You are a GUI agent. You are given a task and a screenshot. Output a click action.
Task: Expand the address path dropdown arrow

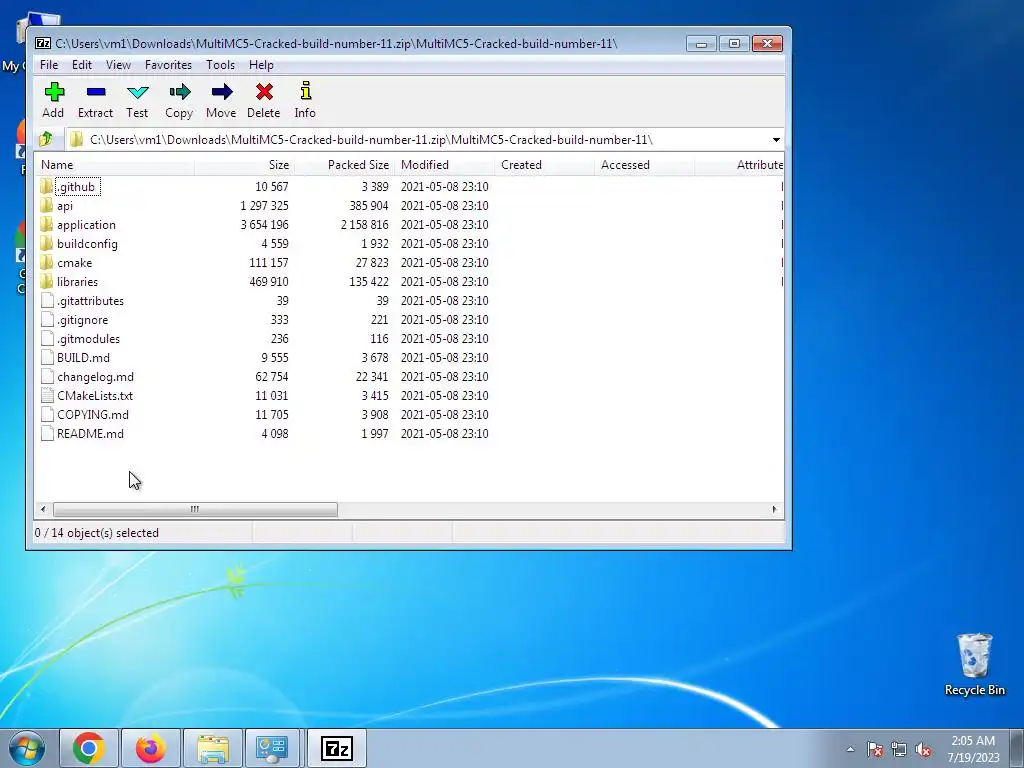[776, 140]
